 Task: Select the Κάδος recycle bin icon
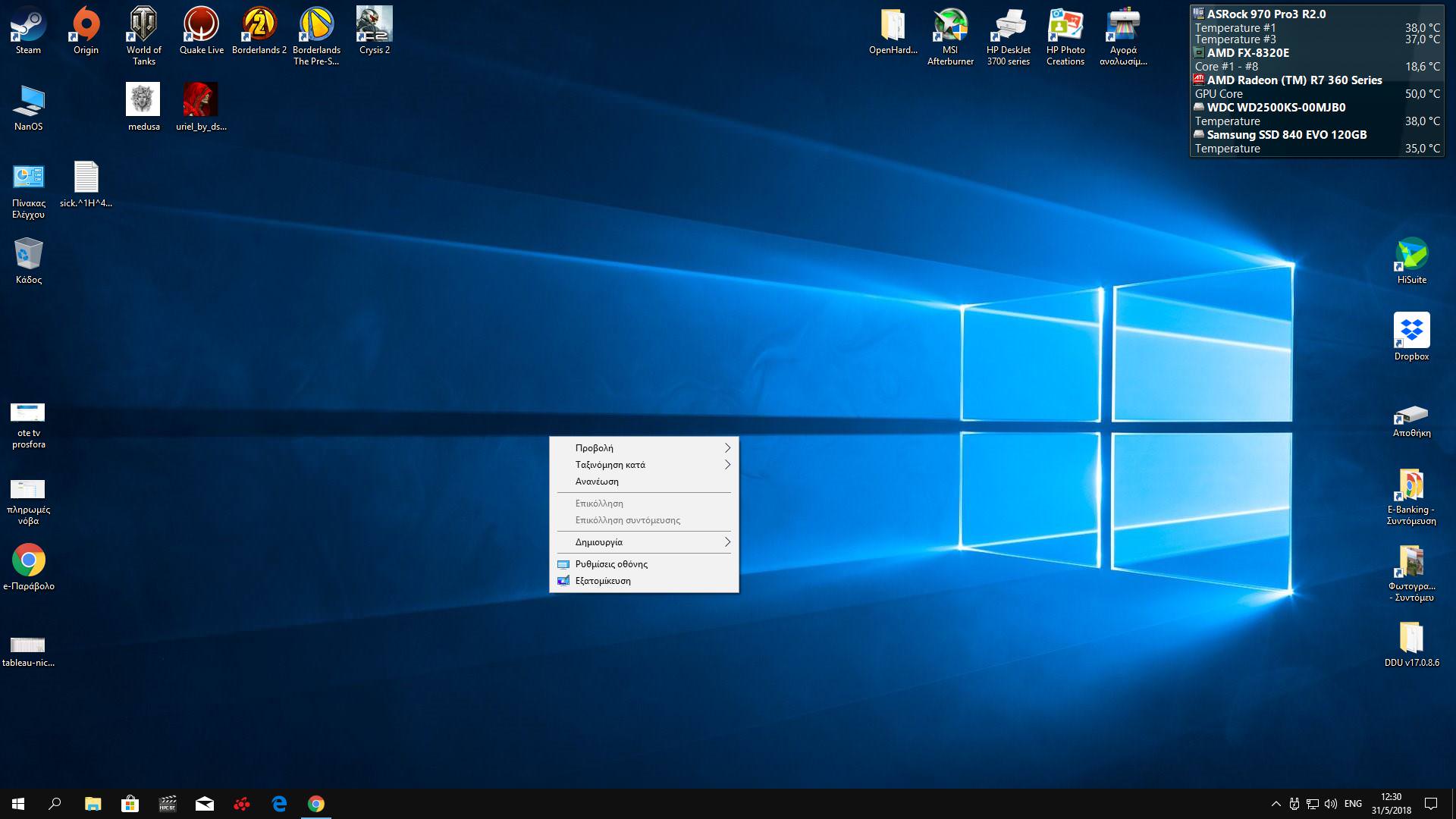point(28,261)
